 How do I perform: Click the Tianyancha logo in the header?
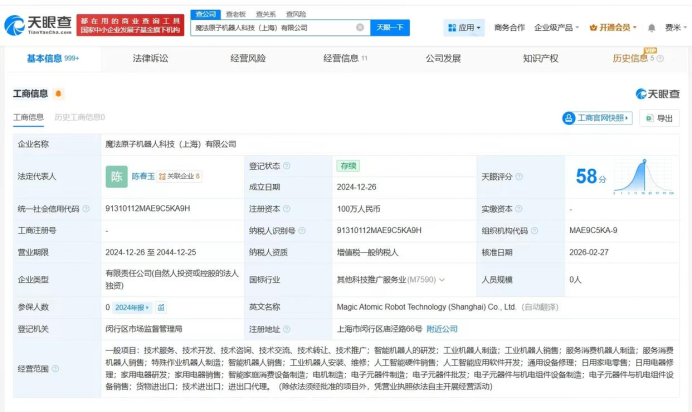(x=38, y=25)
